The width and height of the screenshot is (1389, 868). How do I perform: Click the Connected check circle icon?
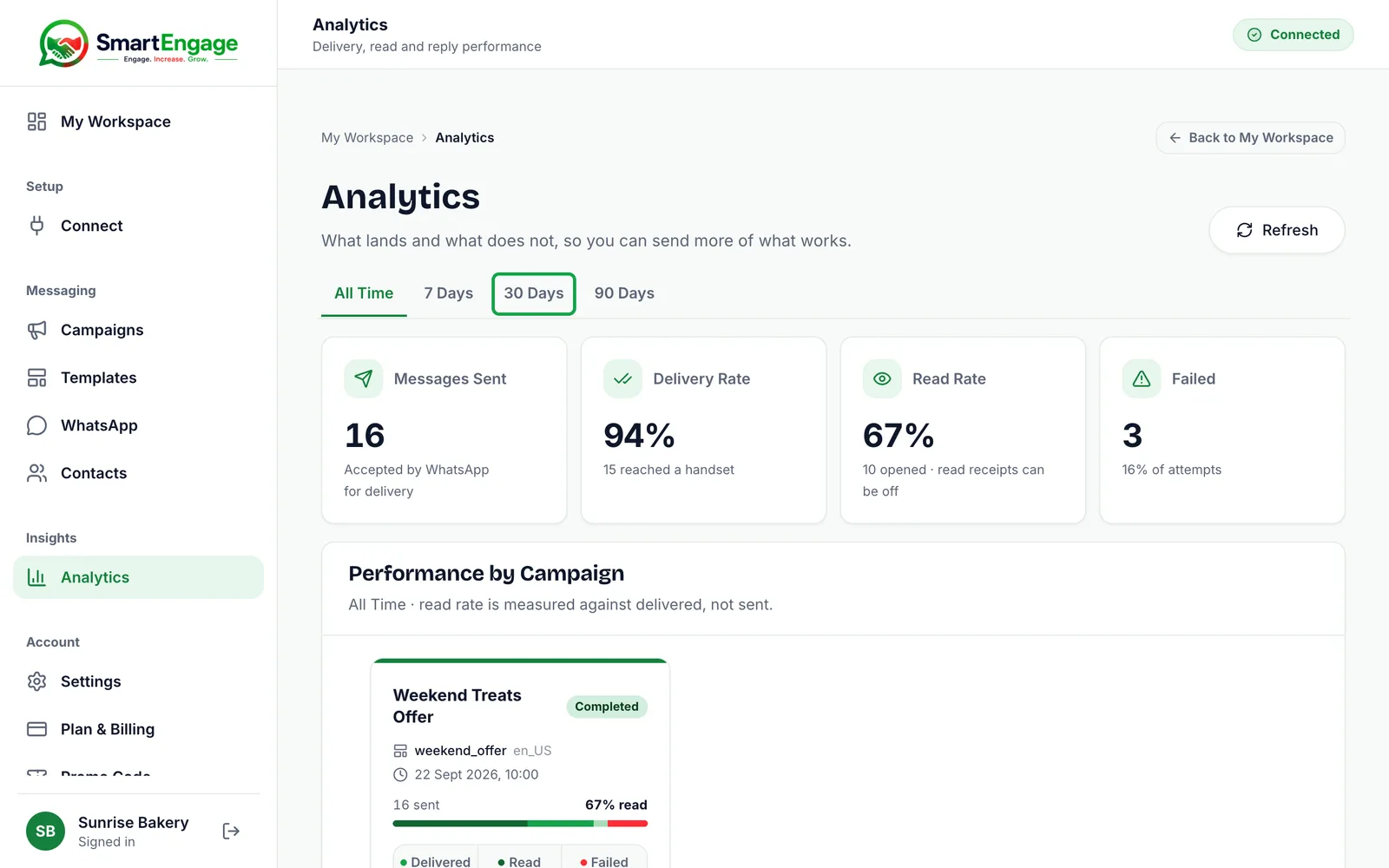click(x=1254, y=35)
